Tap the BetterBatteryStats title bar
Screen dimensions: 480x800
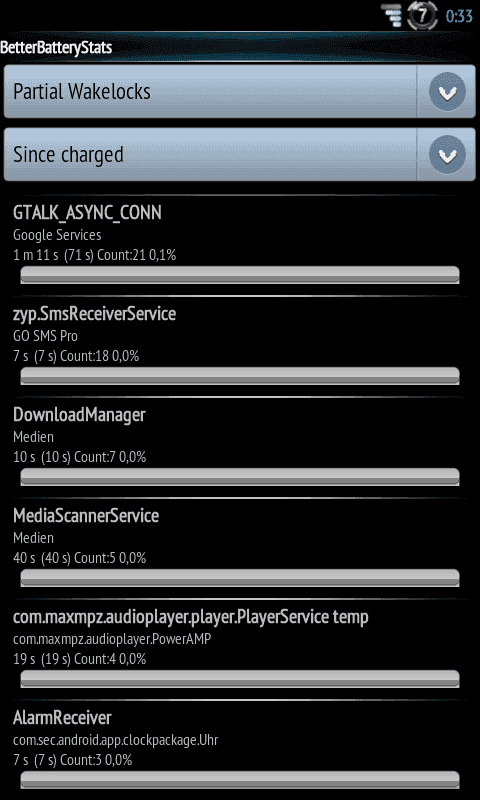[240, 48]
